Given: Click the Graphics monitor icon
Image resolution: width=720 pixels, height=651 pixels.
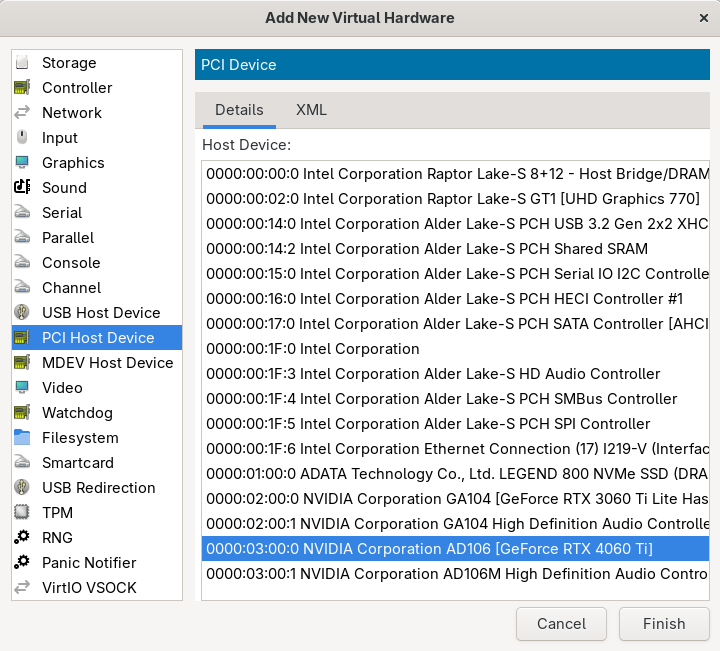Looking at the screenshot, I should coord(22,163).
